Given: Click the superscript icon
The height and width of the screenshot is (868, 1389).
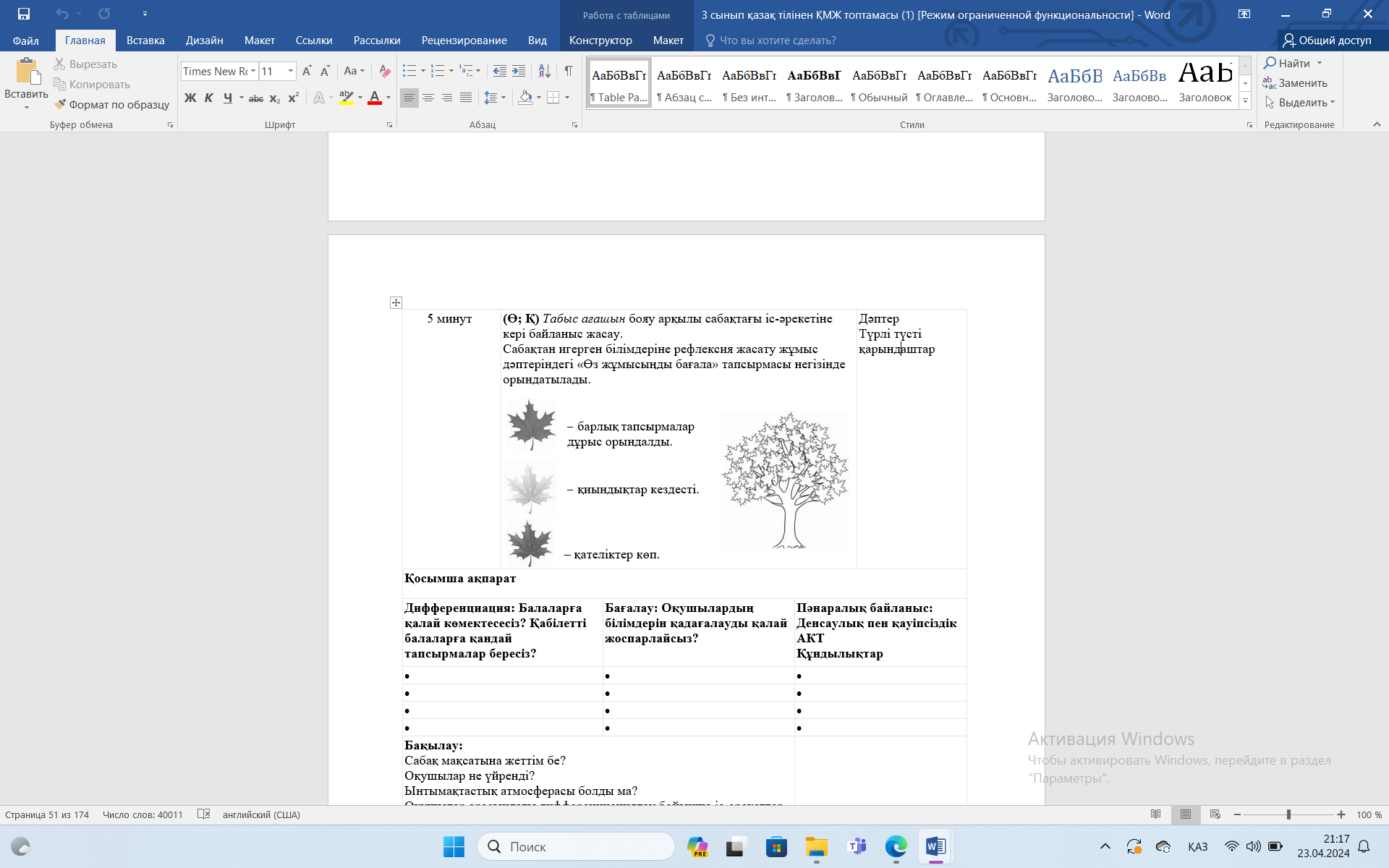Looking at the screenshot, I should point(293,98).
